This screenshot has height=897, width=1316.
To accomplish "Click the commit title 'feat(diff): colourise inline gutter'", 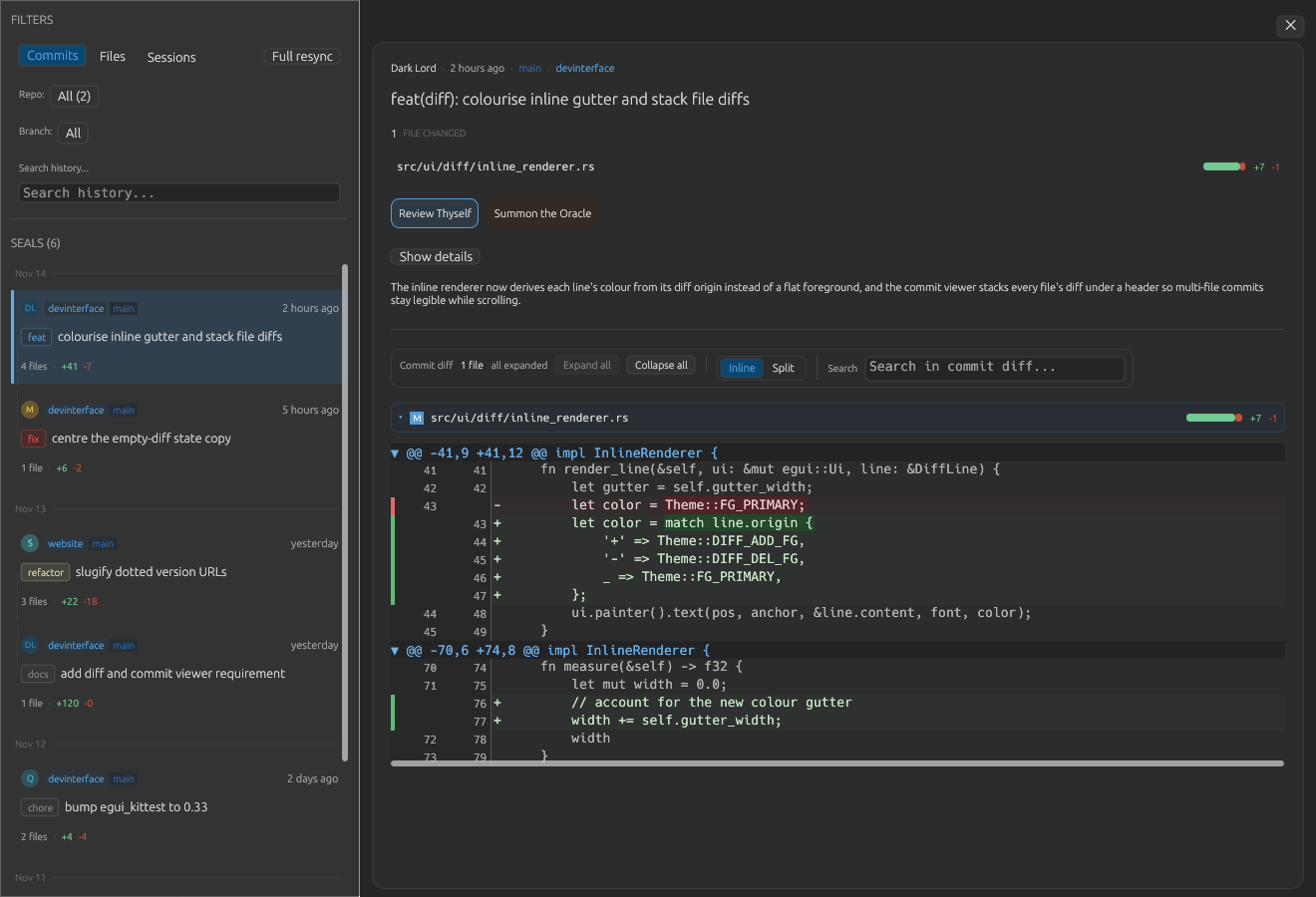I will [x=569, y=100].
